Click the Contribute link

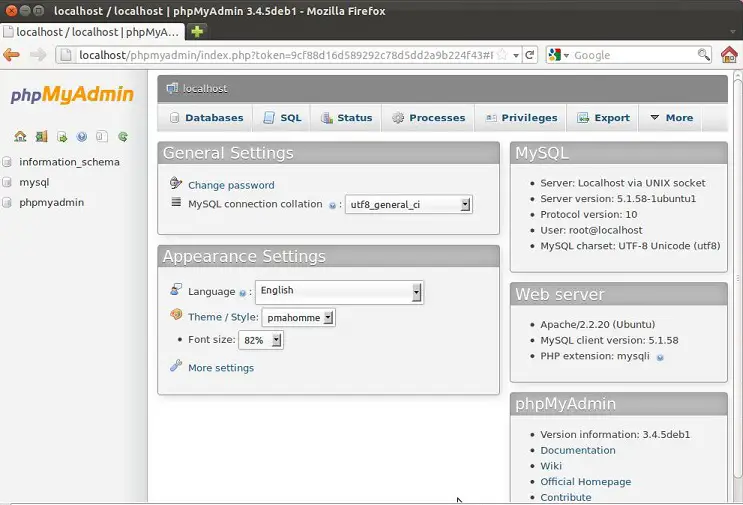(566, 497)
